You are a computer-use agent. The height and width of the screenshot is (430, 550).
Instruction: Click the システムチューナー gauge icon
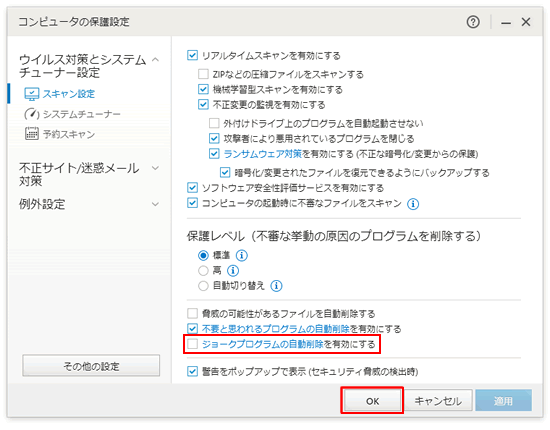(31, 114)
